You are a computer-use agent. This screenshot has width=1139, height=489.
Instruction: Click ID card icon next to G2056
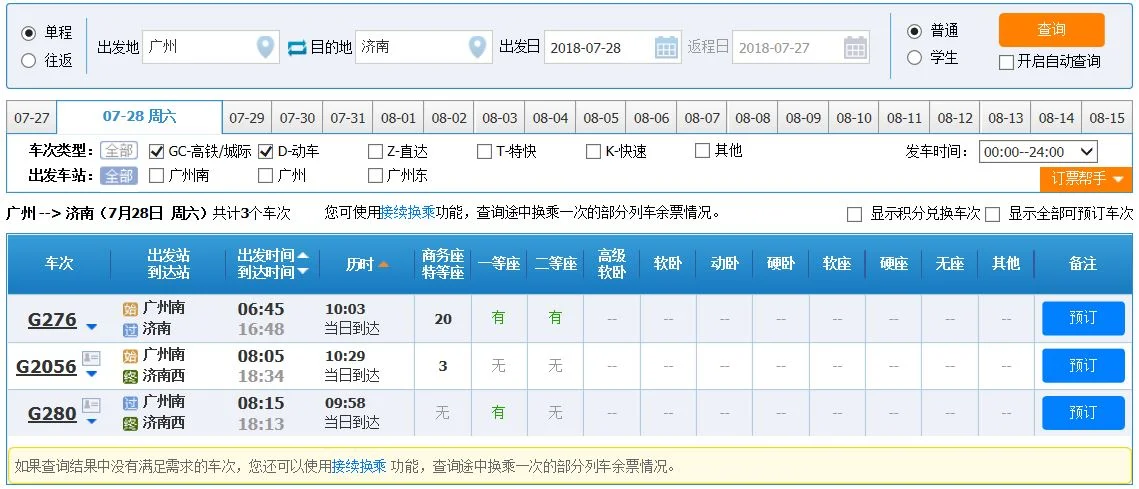[91, 357]
